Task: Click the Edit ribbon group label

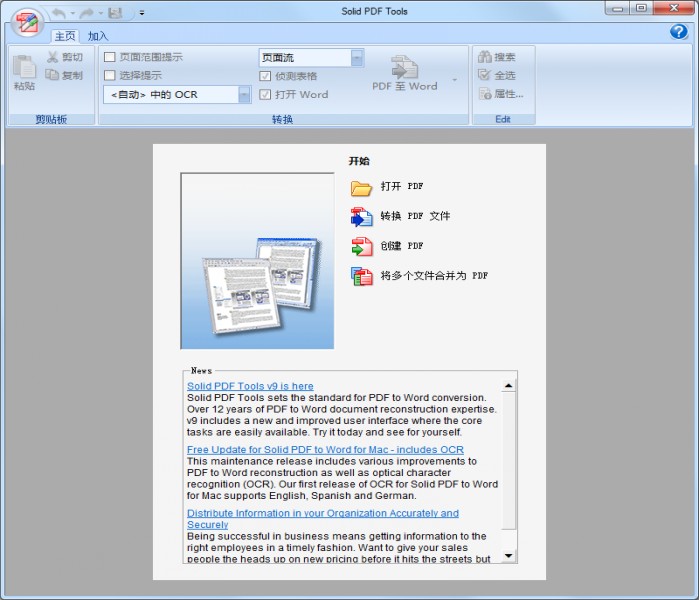Action: [503, 119]
